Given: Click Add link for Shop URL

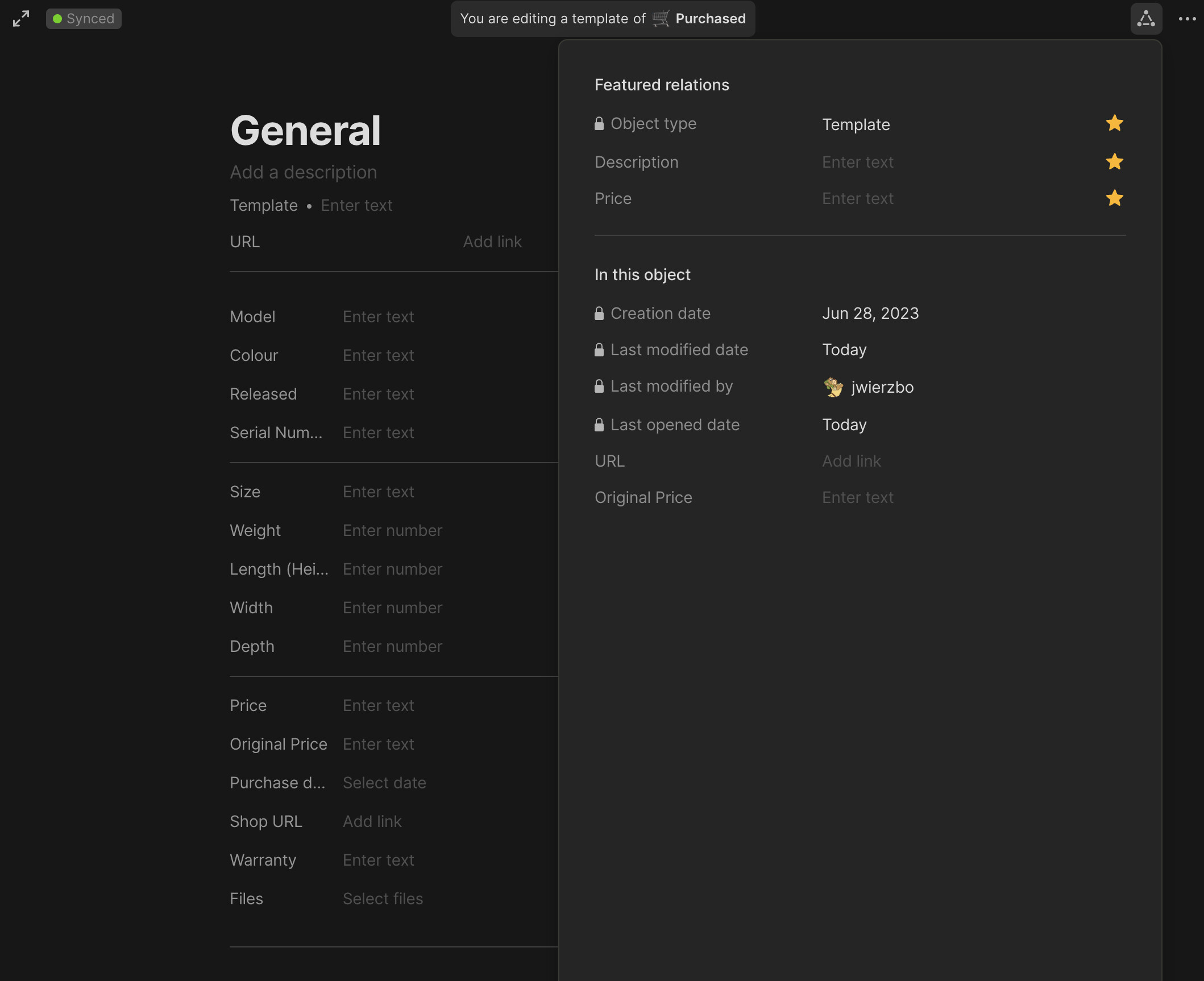Looking at the screenshot, I should click(x=372, y=822).
